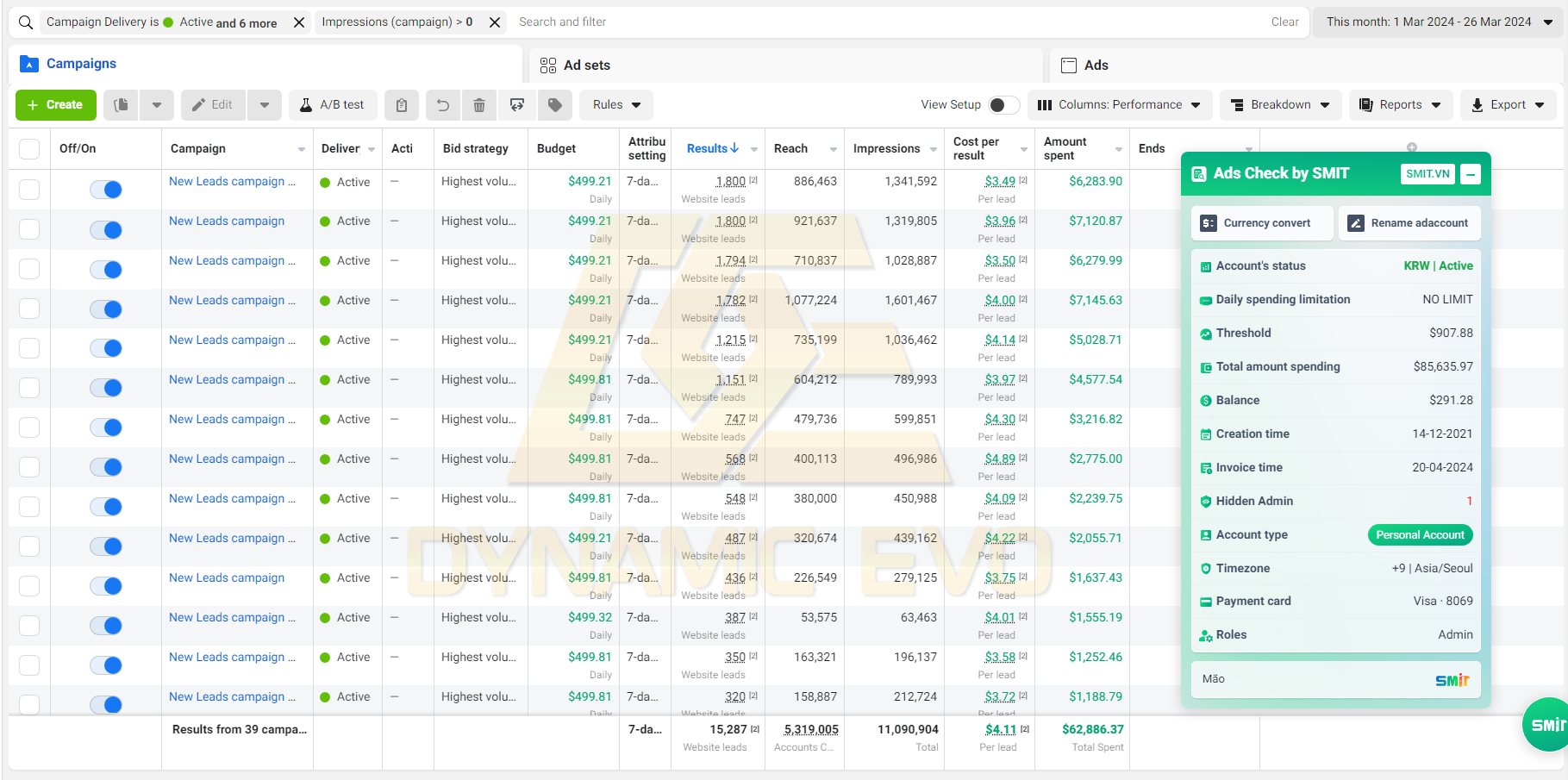
Task: Click the Currency convert button
Action: (1262, 223)
